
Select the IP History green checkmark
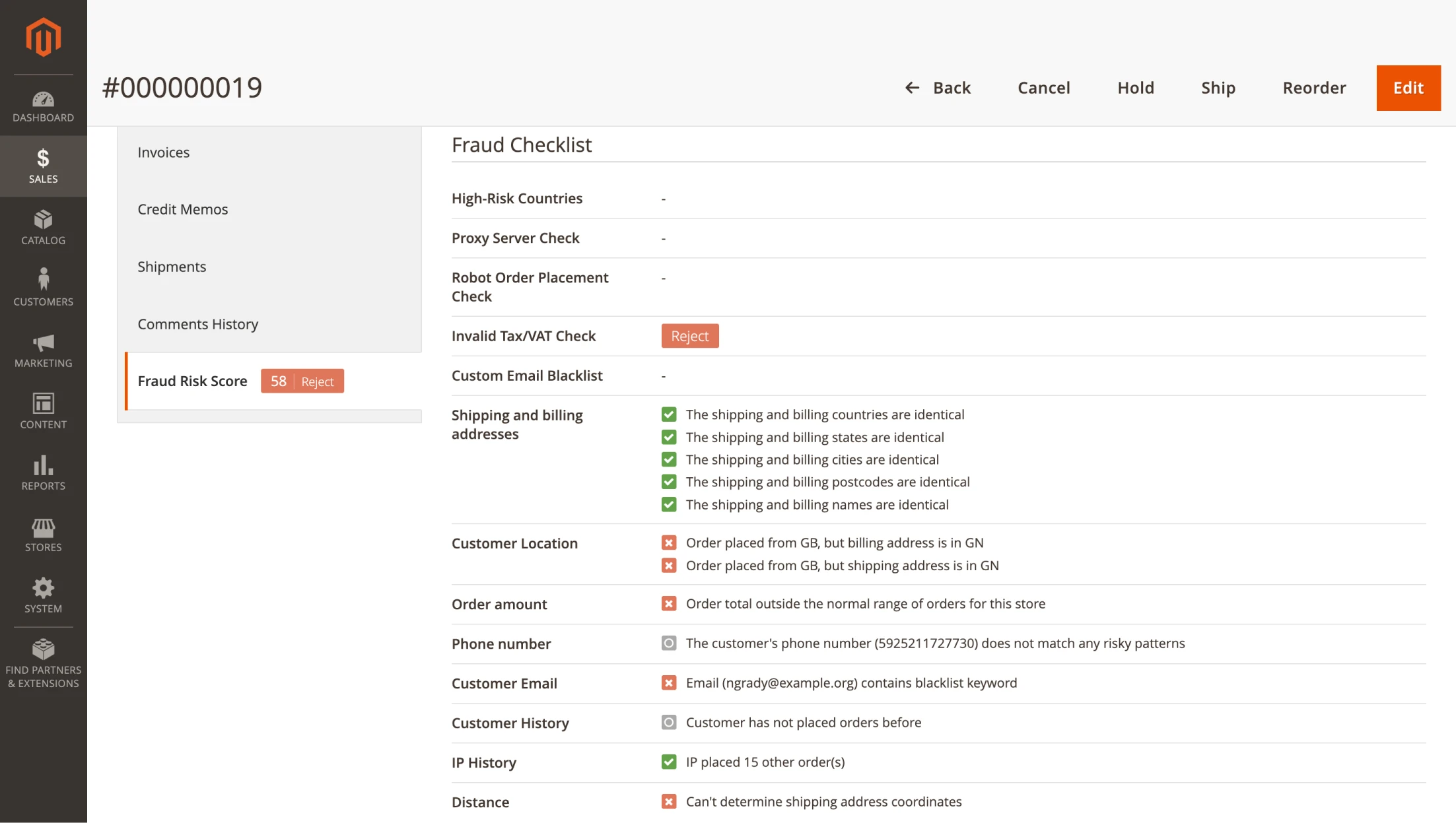click(669, 762)
